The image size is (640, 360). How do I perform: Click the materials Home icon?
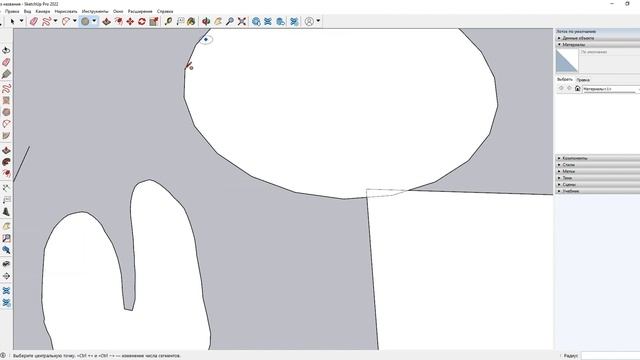point(577,88)
